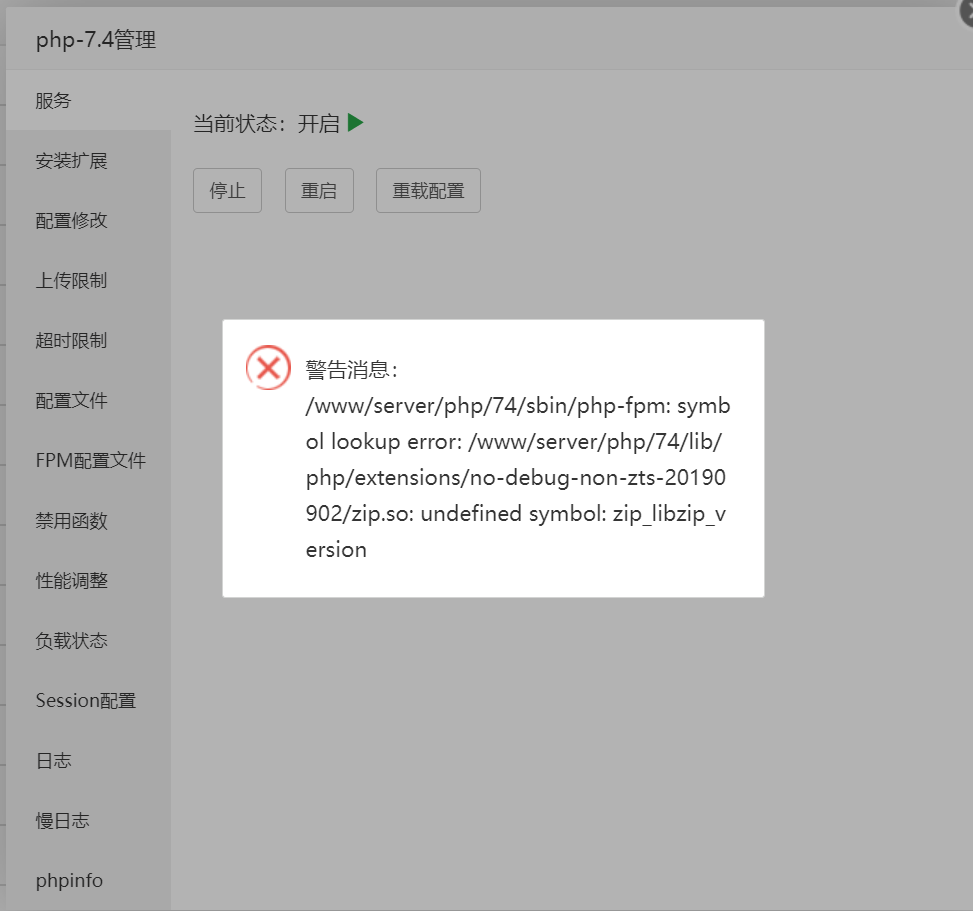Click 重载配置 reload button
973x911 pixels.
(x=428, y=191)
